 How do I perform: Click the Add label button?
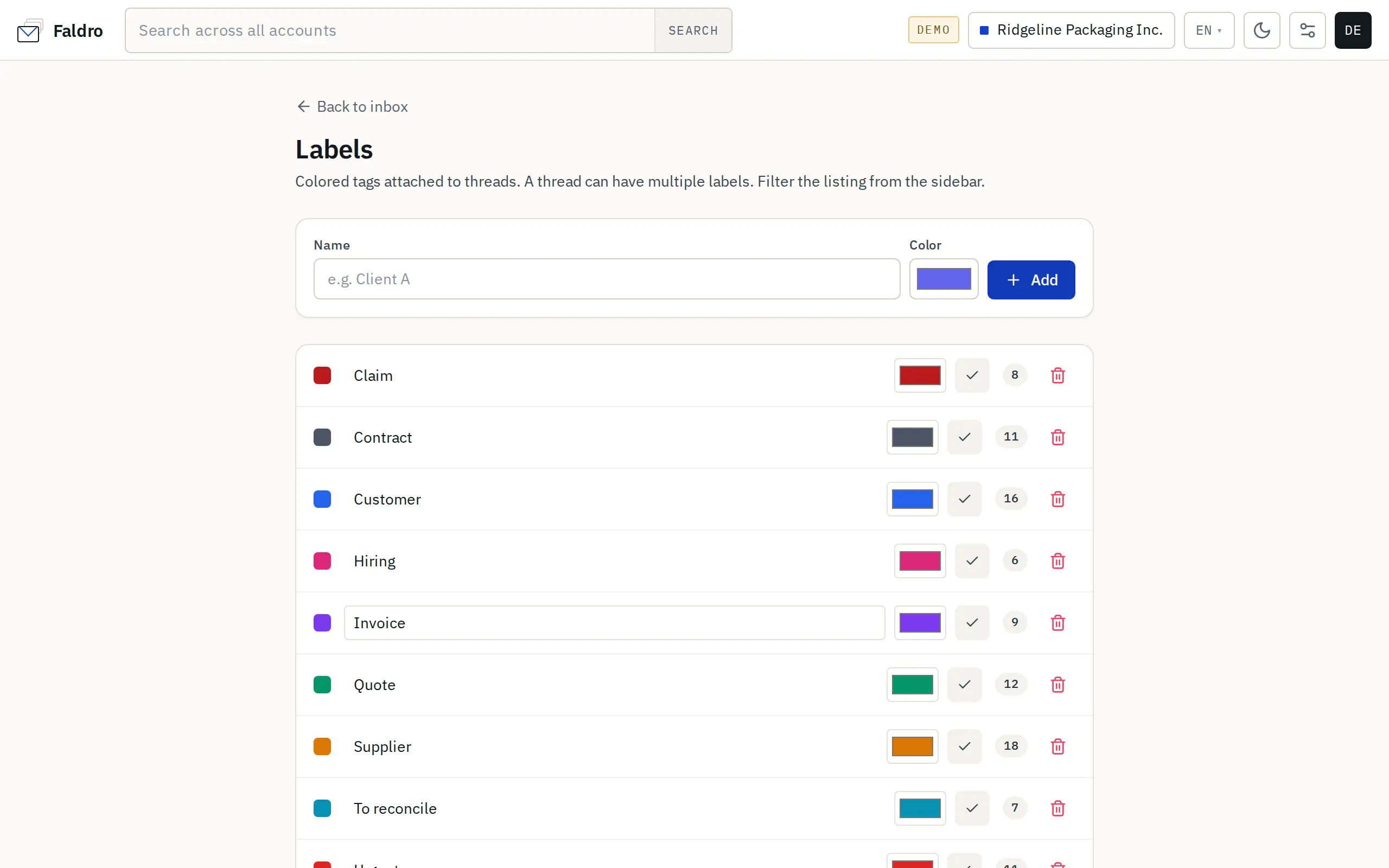[x=1031, y=279]
